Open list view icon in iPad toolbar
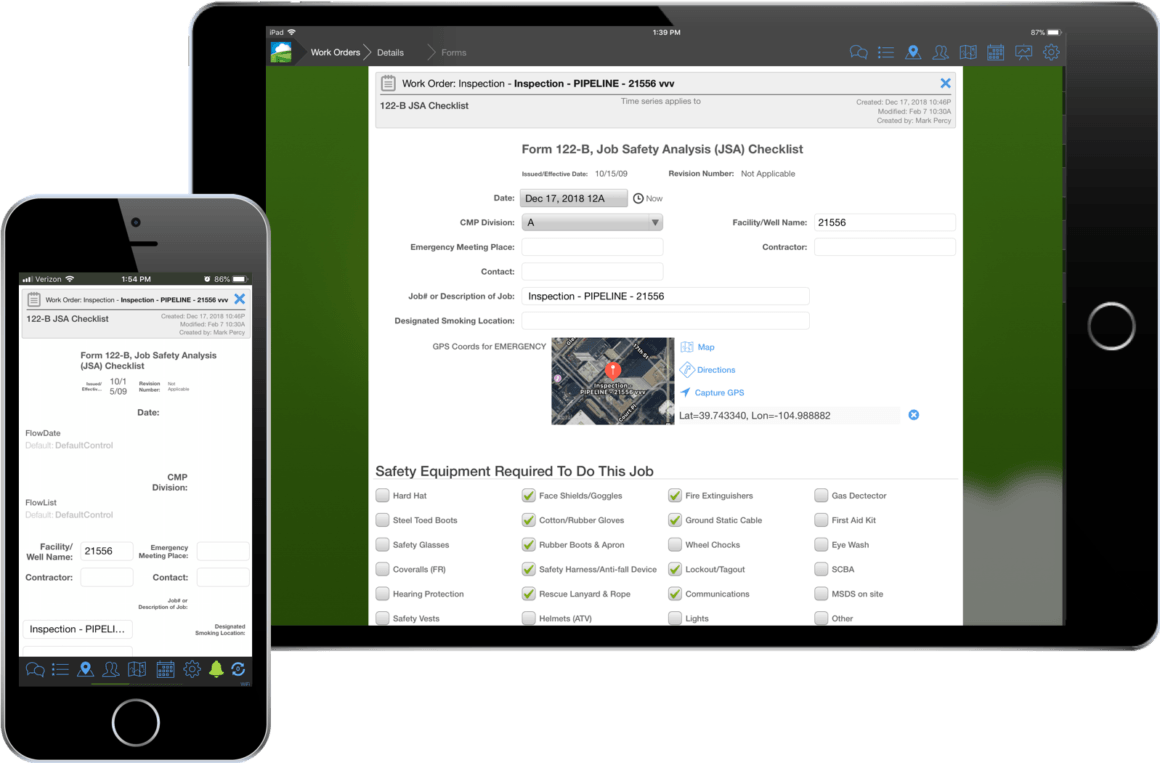 tap(886, 53)
